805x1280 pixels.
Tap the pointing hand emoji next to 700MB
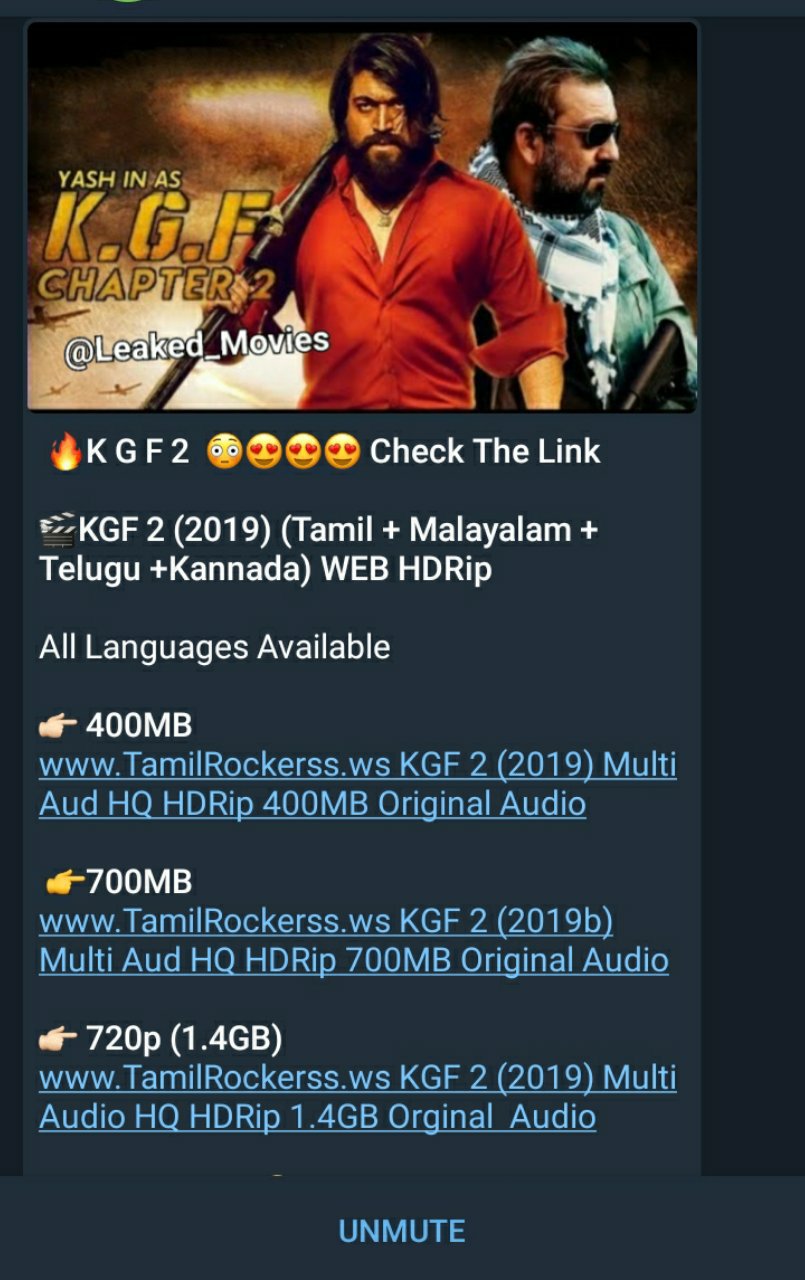coord(66,883)
